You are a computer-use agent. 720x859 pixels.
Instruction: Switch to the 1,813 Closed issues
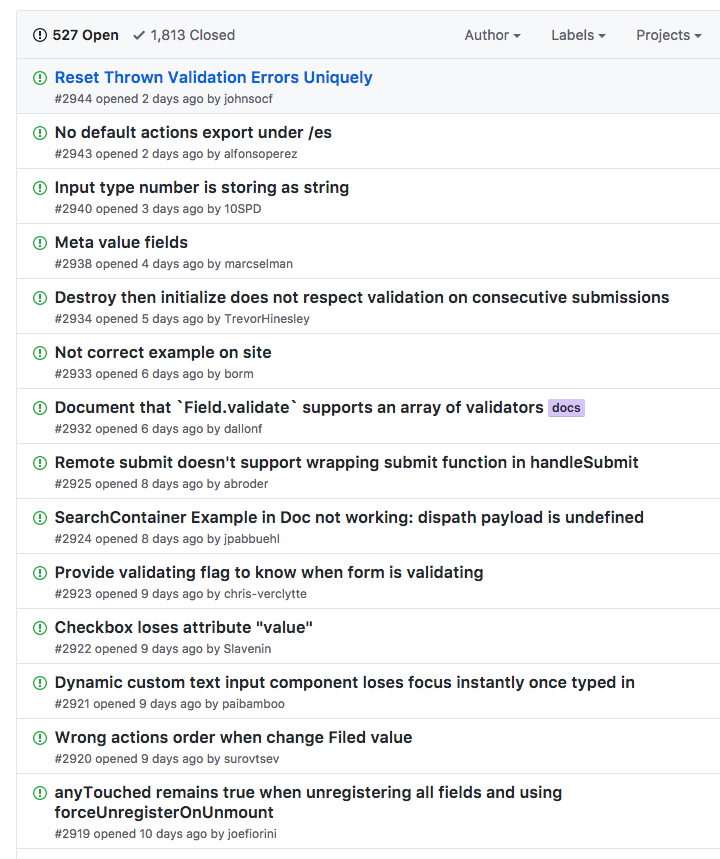point(184,35)
